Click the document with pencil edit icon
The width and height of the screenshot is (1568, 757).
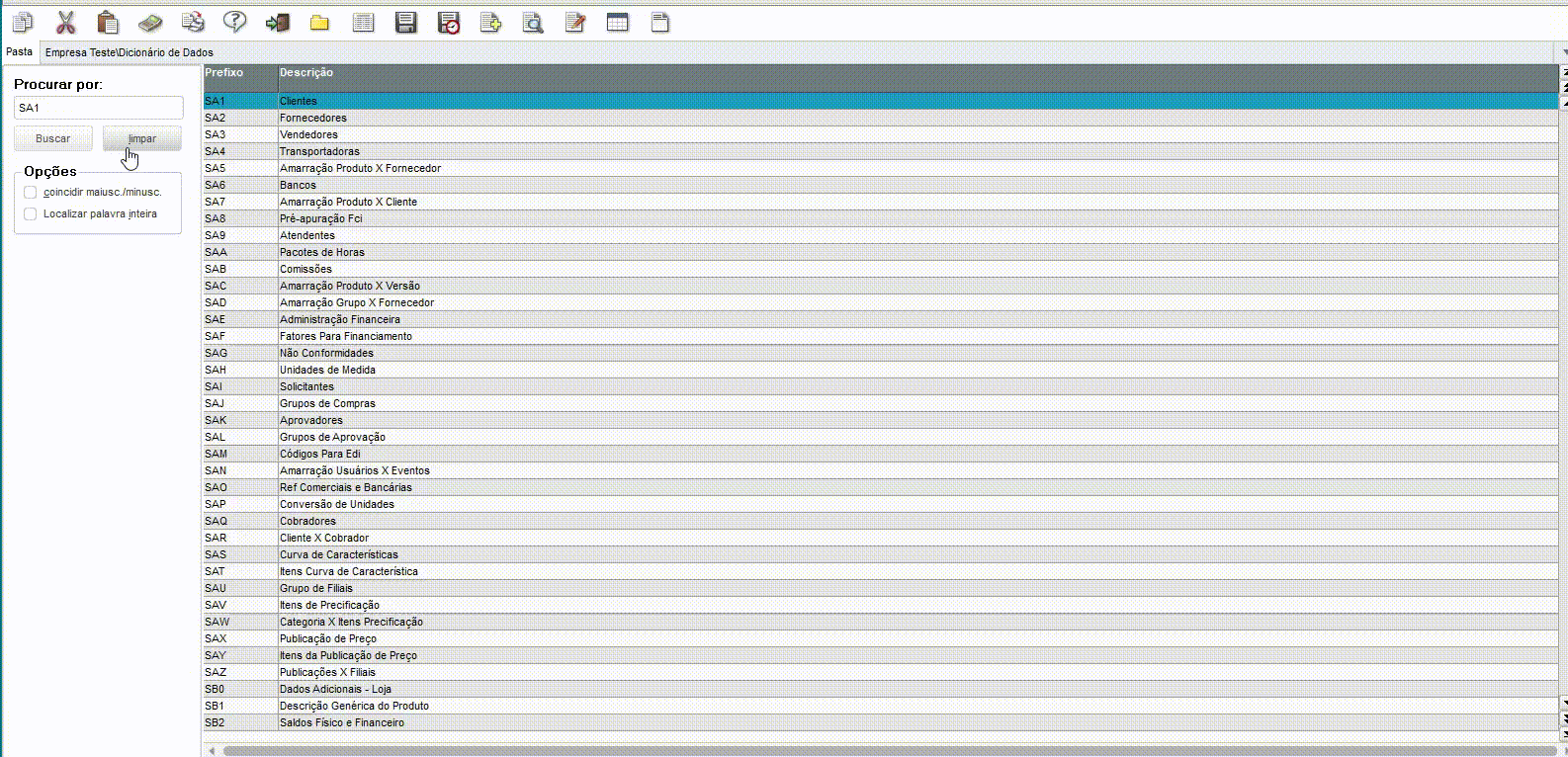tap(575, 22)
